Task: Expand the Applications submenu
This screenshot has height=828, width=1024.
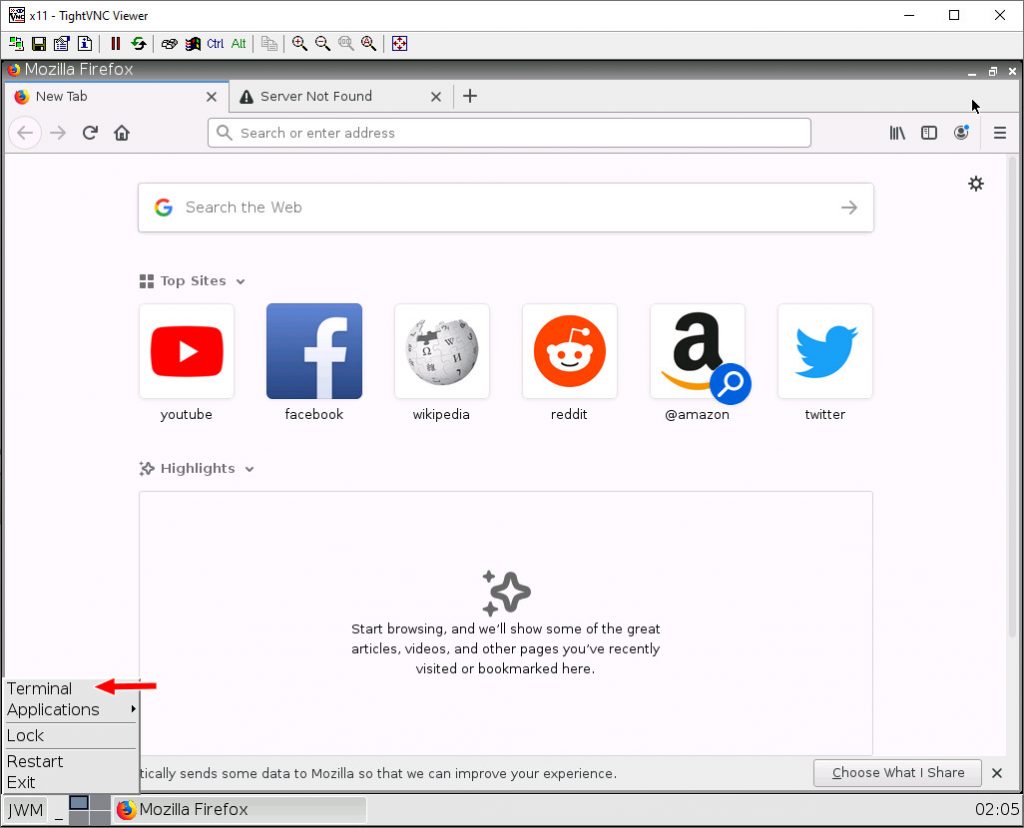Action: [x=52, y=709]
